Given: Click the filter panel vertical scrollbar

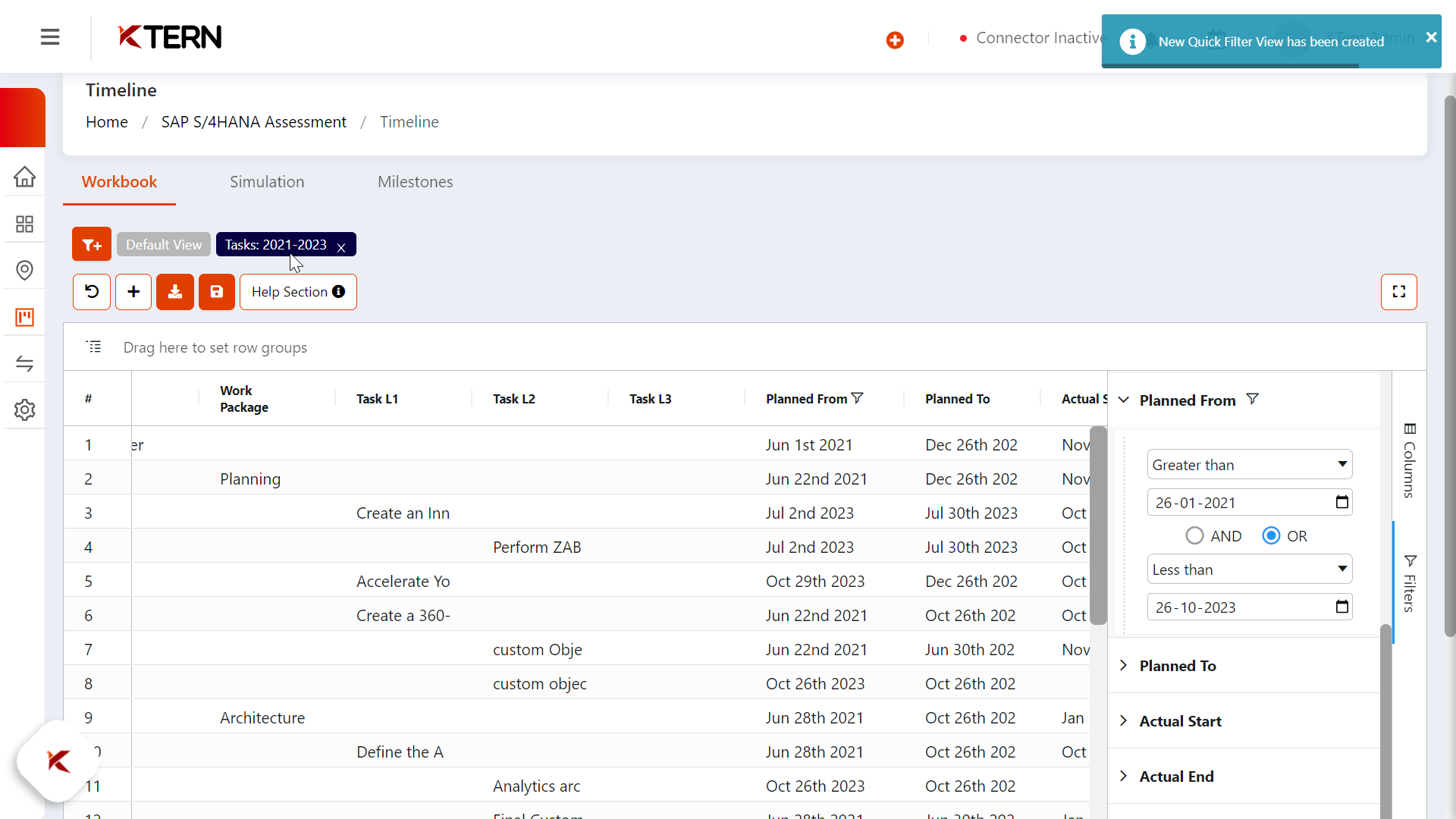Looking at the screenshot, I should click(x=1386, y=720).
